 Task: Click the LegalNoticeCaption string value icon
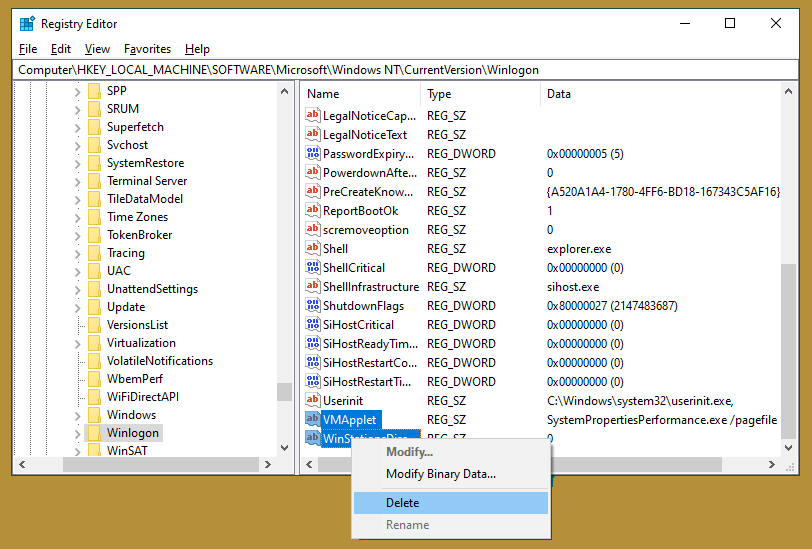coord(312,115)
